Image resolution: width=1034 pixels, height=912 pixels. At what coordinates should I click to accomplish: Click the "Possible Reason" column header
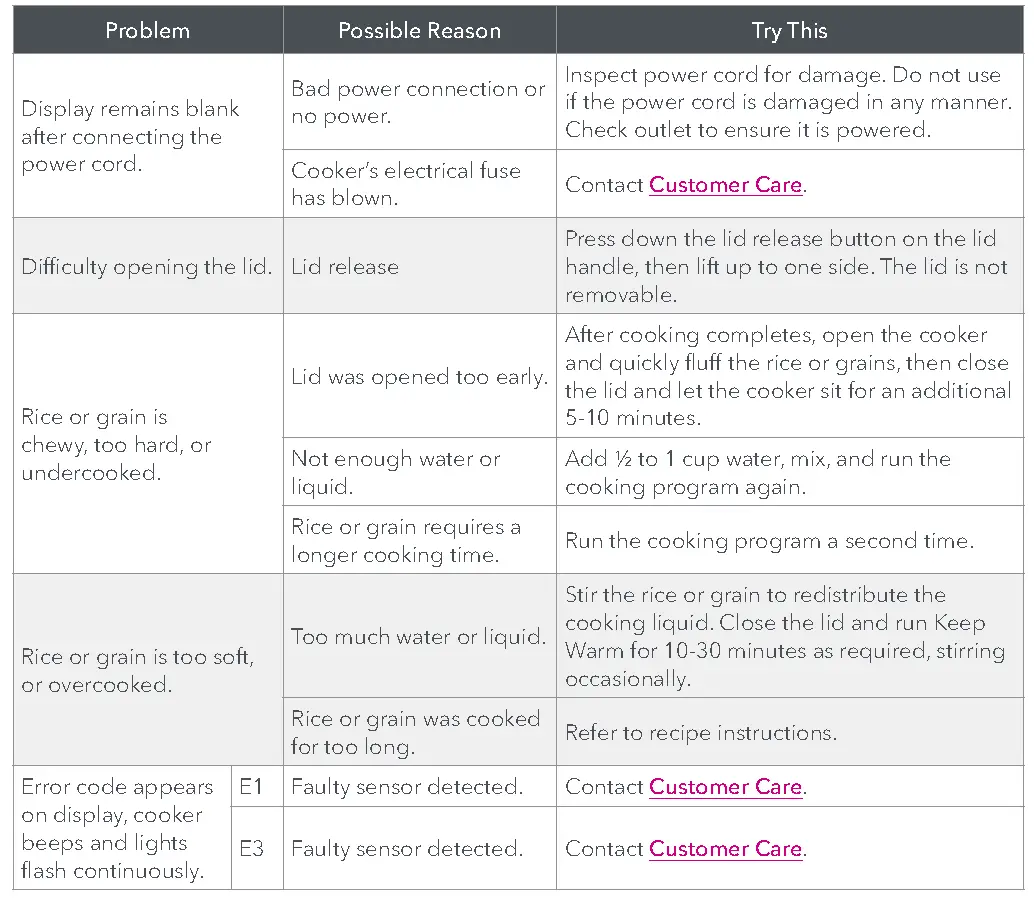419,30
